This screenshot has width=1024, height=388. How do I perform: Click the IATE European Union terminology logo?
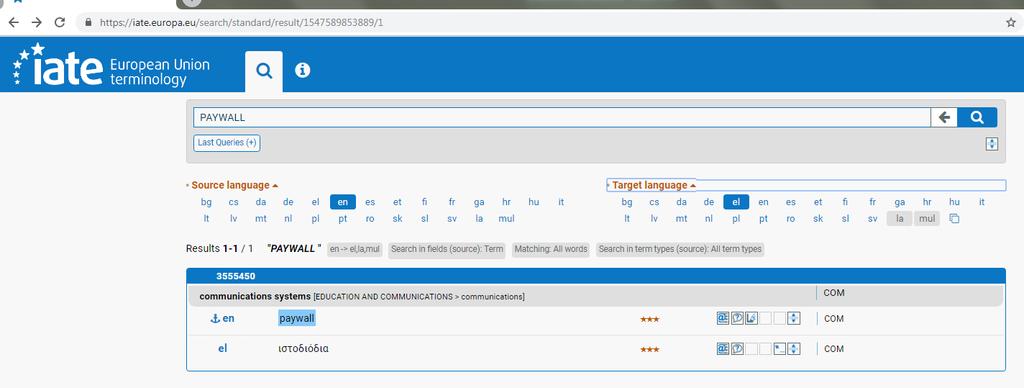[111, 66]
